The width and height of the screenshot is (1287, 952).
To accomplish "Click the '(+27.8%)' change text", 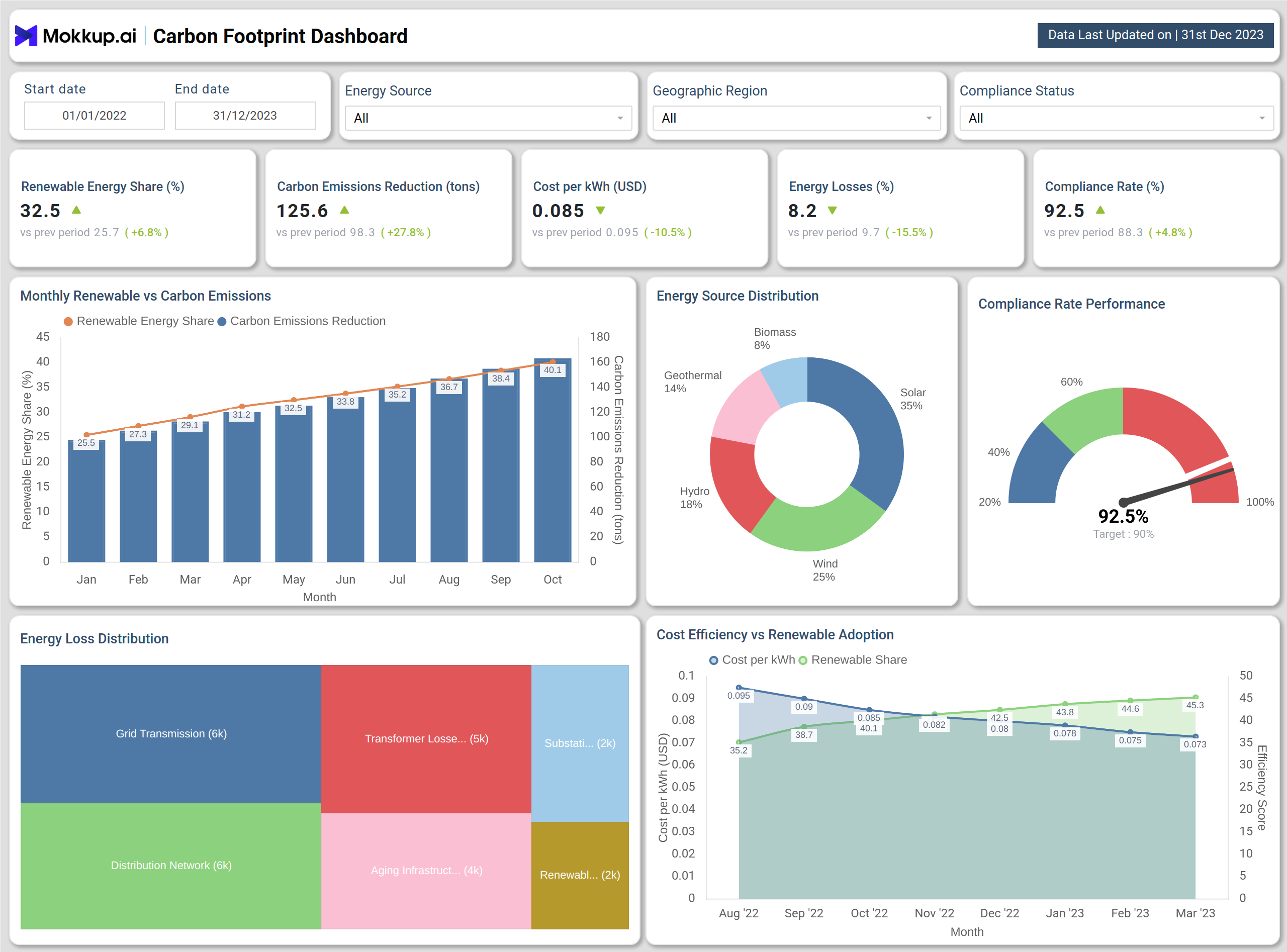I will pos(406,232).
